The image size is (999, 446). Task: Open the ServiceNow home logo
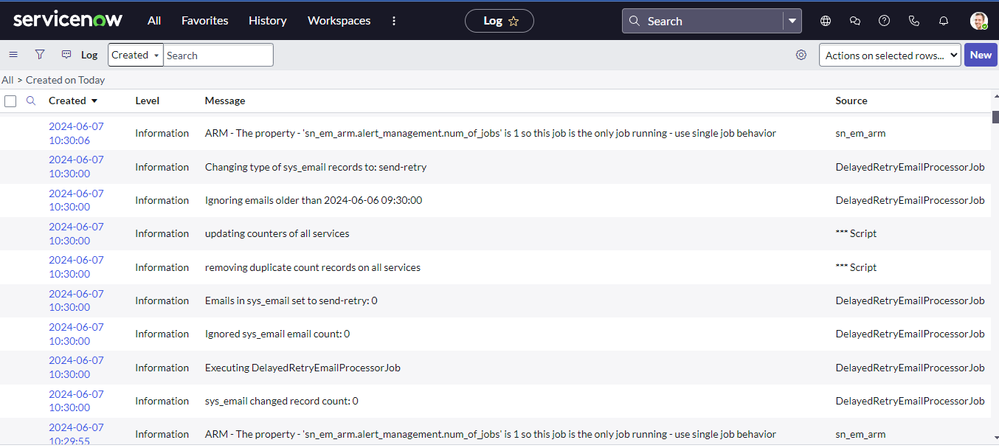coord(68,20)
